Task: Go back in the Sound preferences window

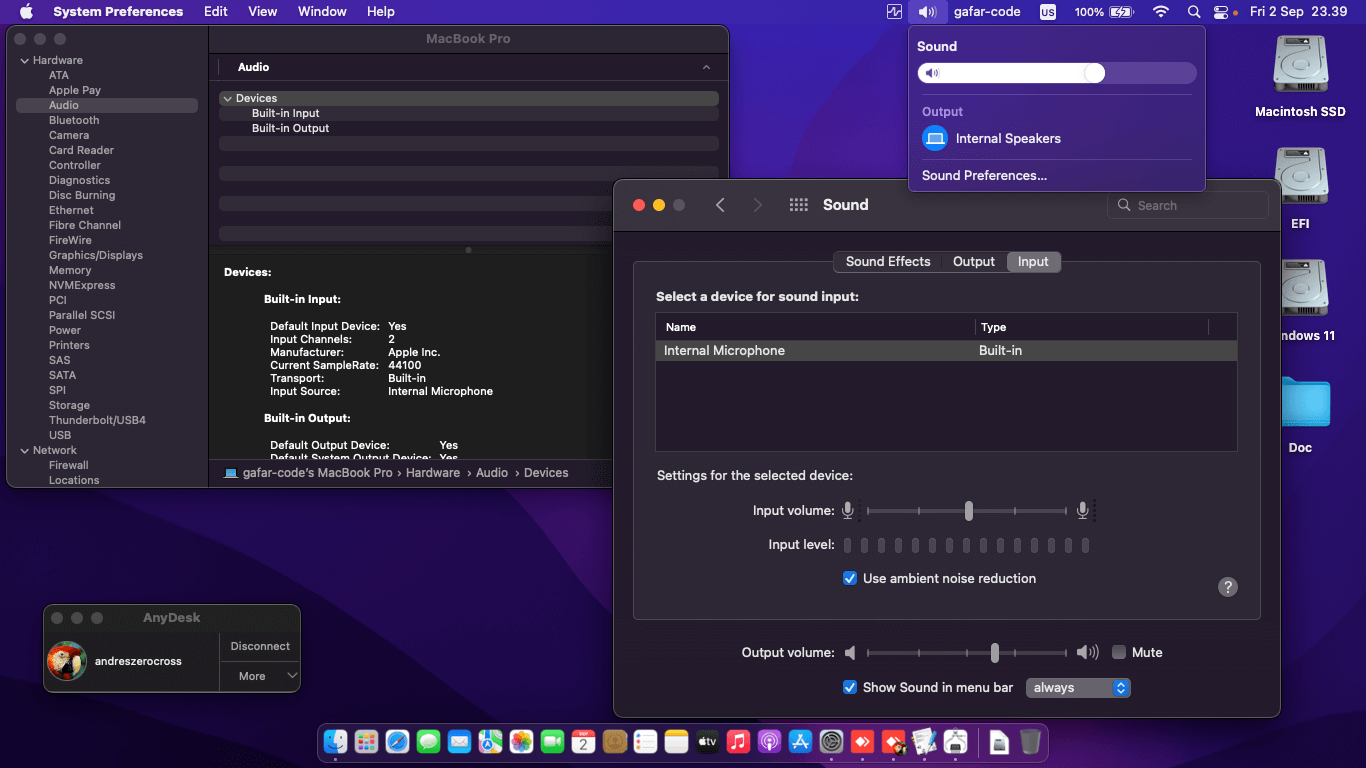Action: (720, 205)
